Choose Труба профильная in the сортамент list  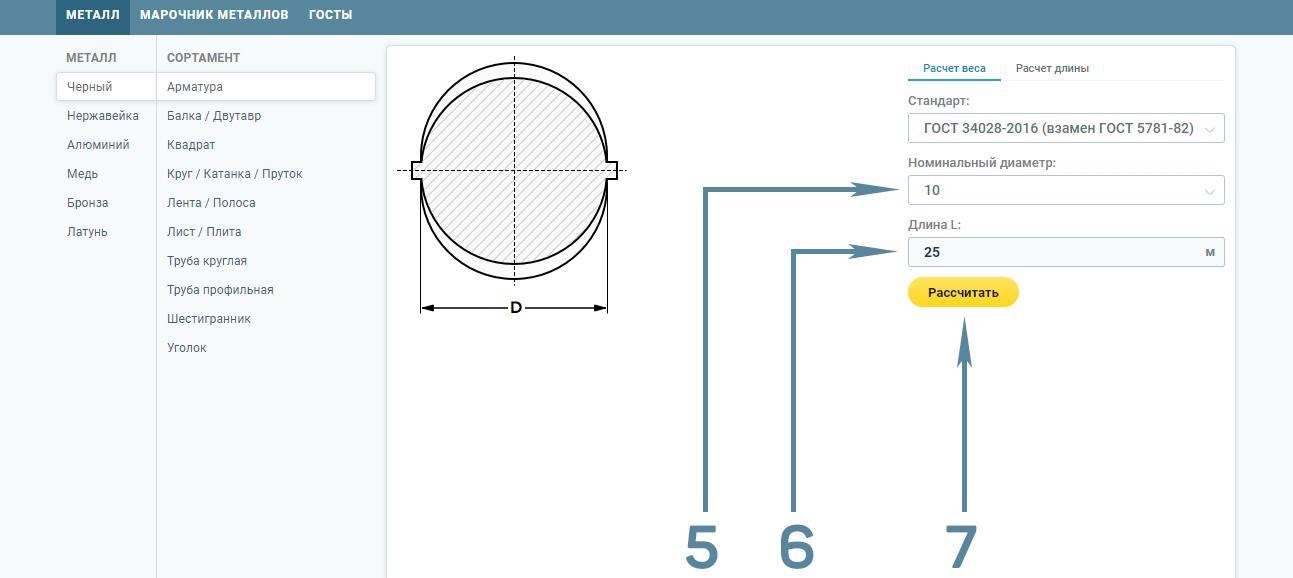[x=220, y=290]
